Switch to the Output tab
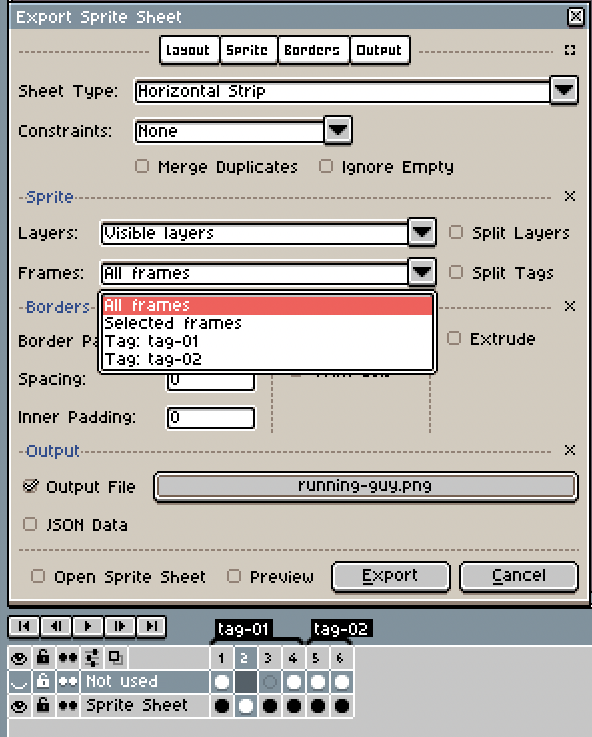Screen dimensions: 592x737 coord(379,50)
